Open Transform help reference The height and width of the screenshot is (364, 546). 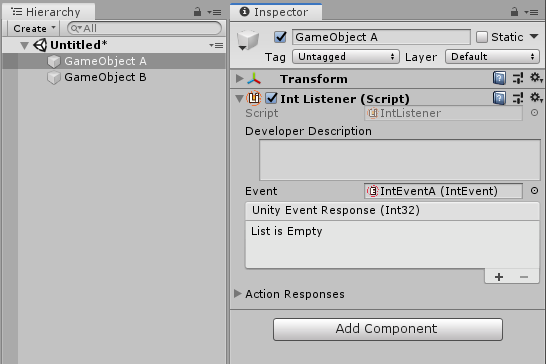click(499, 78)
